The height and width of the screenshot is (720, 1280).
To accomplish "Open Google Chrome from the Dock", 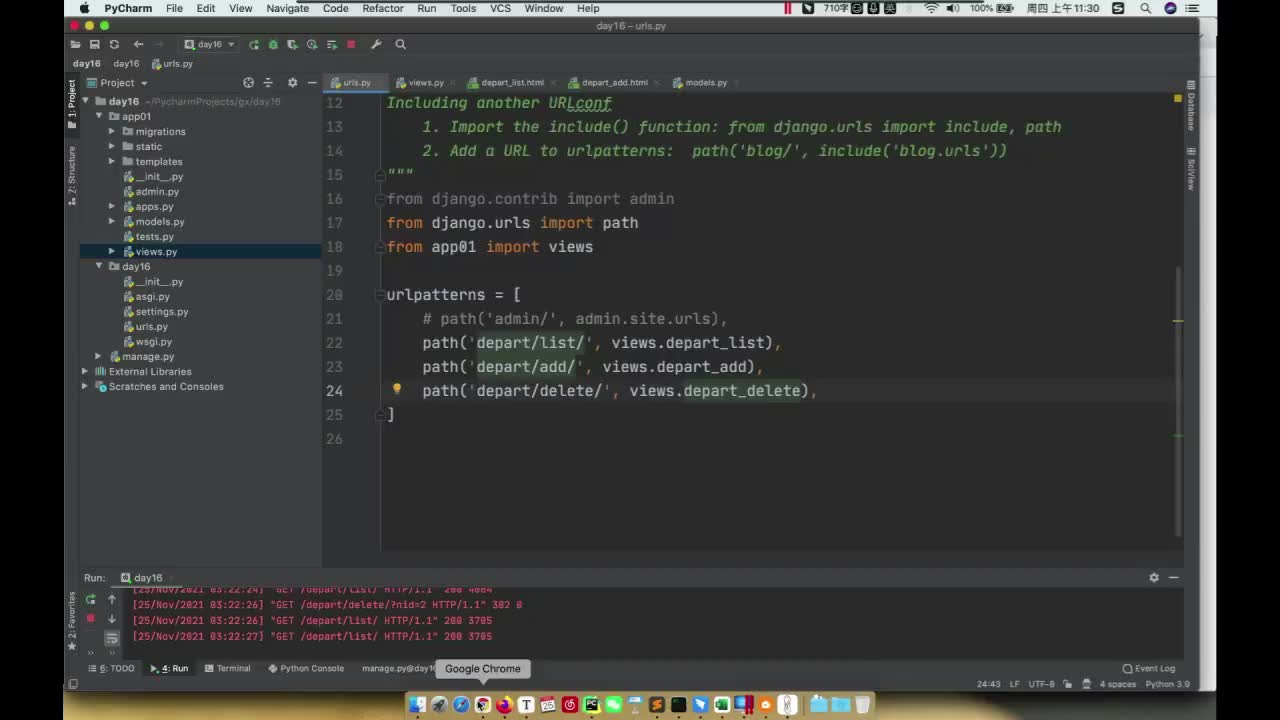I will tap(483, 704).
